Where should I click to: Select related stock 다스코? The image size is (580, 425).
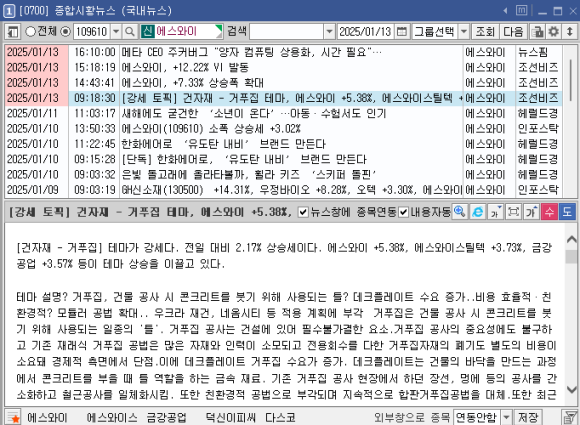pos(280,418)
